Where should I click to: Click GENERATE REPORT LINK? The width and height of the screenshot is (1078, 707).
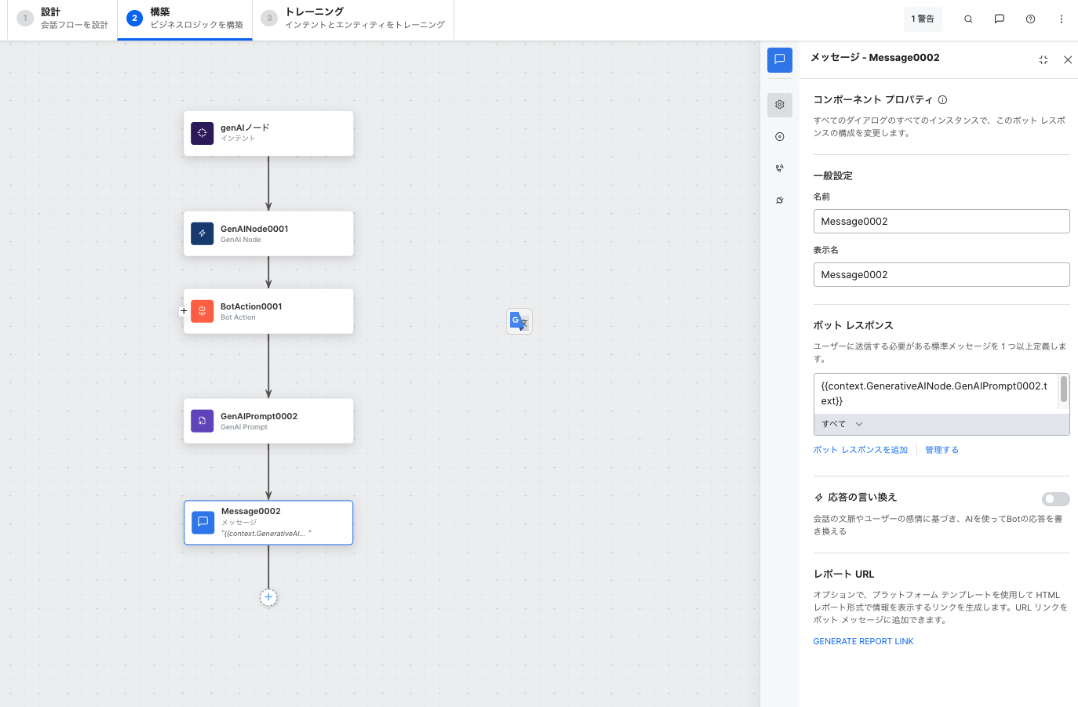point(863,641)
